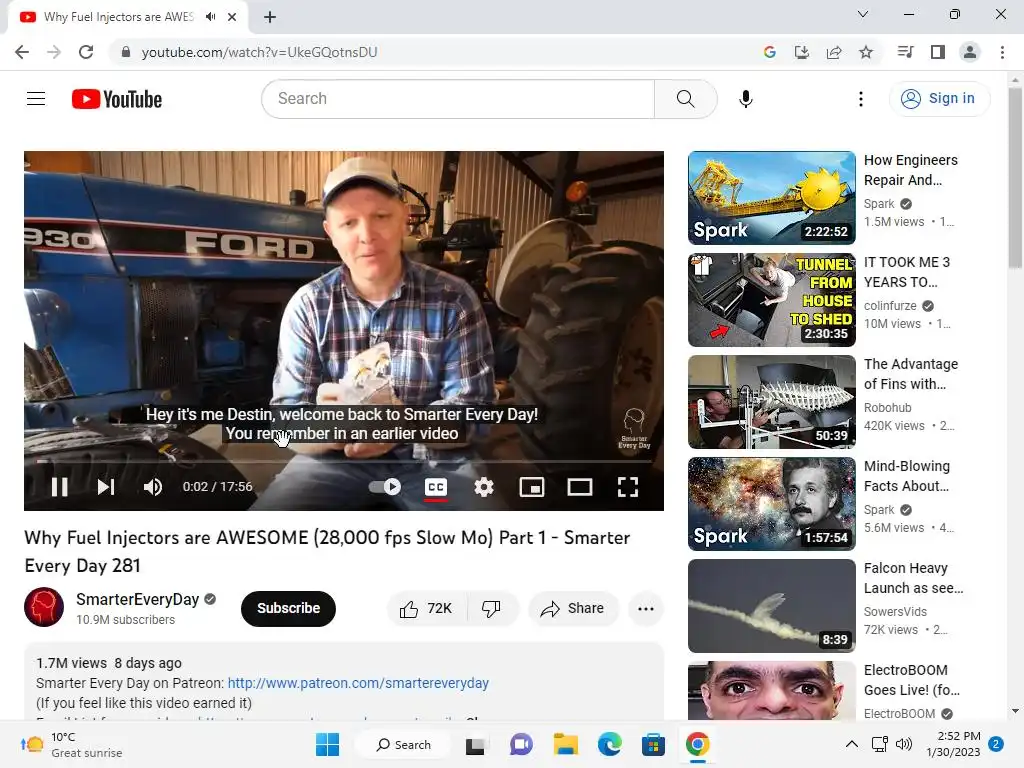Screen dimensions: 1024x768
Task: Click the video progress bar
Action: pyautogui.click(x=344, y=461)
